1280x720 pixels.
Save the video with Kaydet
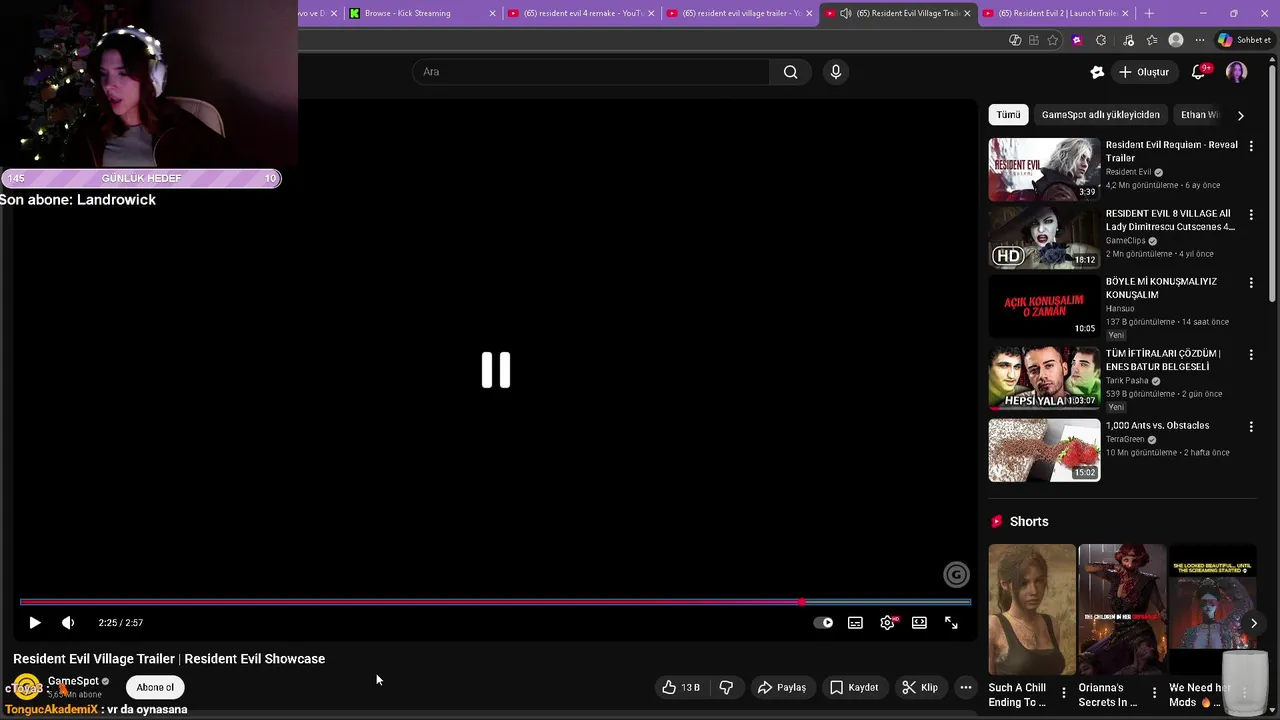(854, 687)
